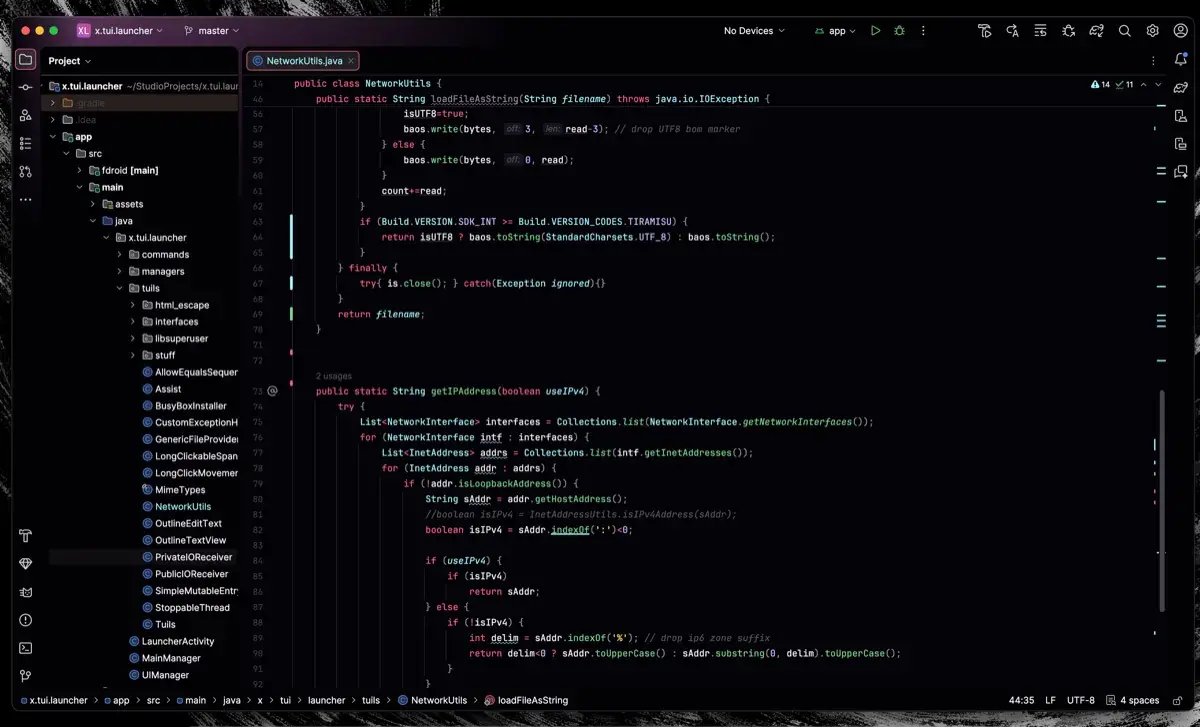Viewport: 1200px width, 727px height.
Task: Run the app configuration
Action: point(875,31)
